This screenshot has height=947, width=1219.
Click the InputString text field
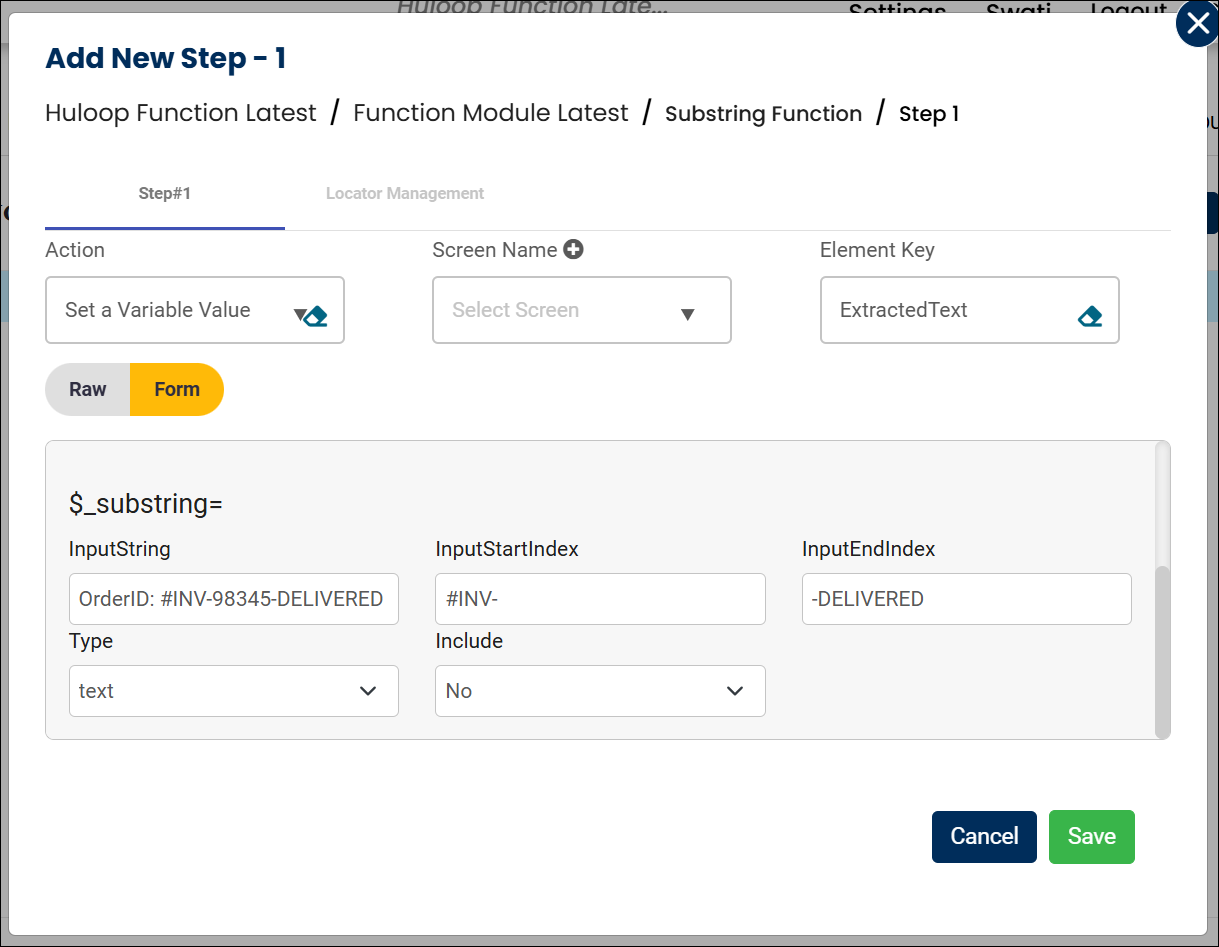click(233, 599)
